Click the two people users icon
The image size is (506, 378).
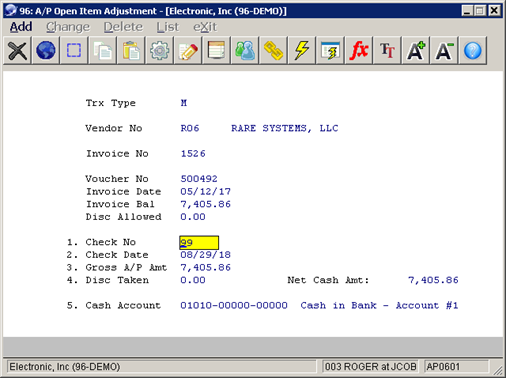tap(245, 51)
